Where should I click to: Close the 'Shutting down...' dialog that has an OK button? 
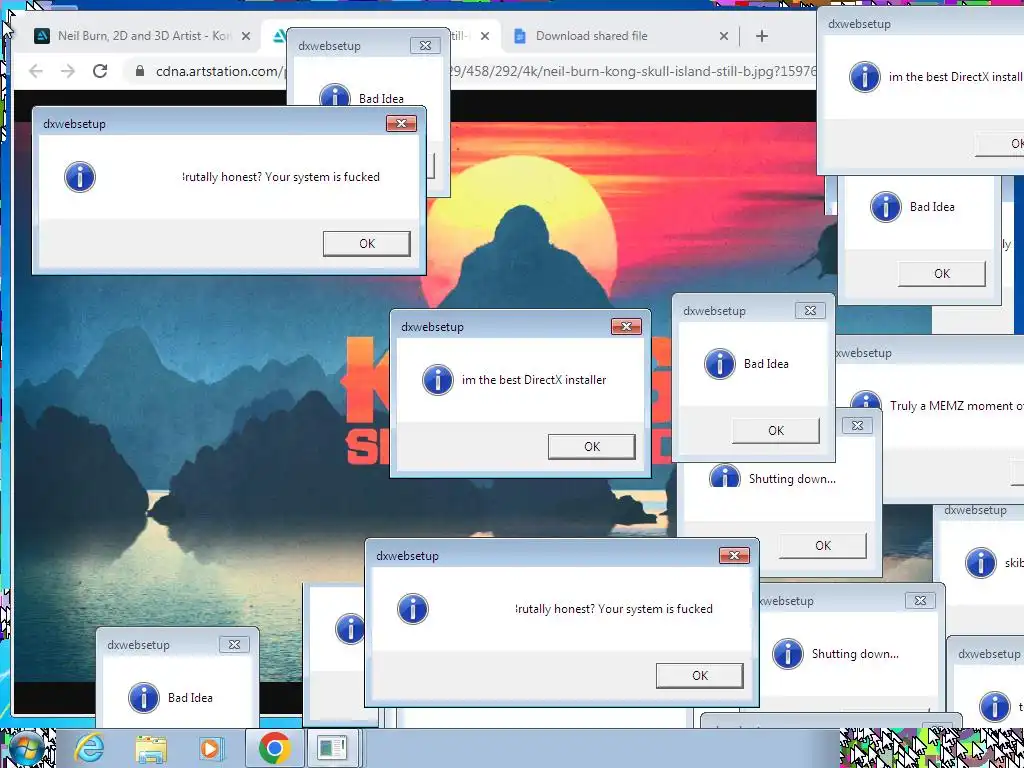tap(857, 426)
